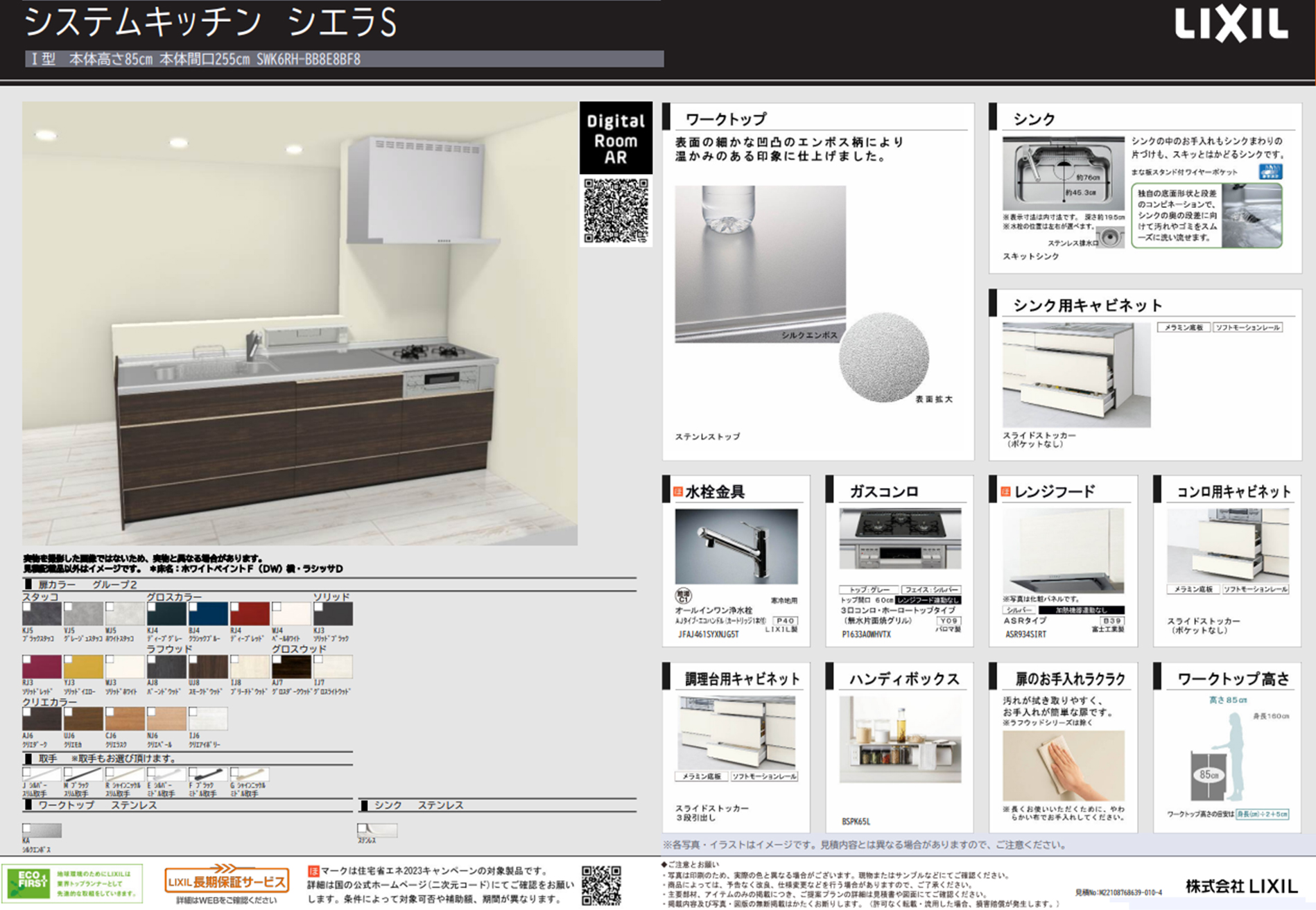Click the 'JFAJ461SYXNJG5T' faucet model number
This screenshot has height=910, width=1316.
[709, 634]
